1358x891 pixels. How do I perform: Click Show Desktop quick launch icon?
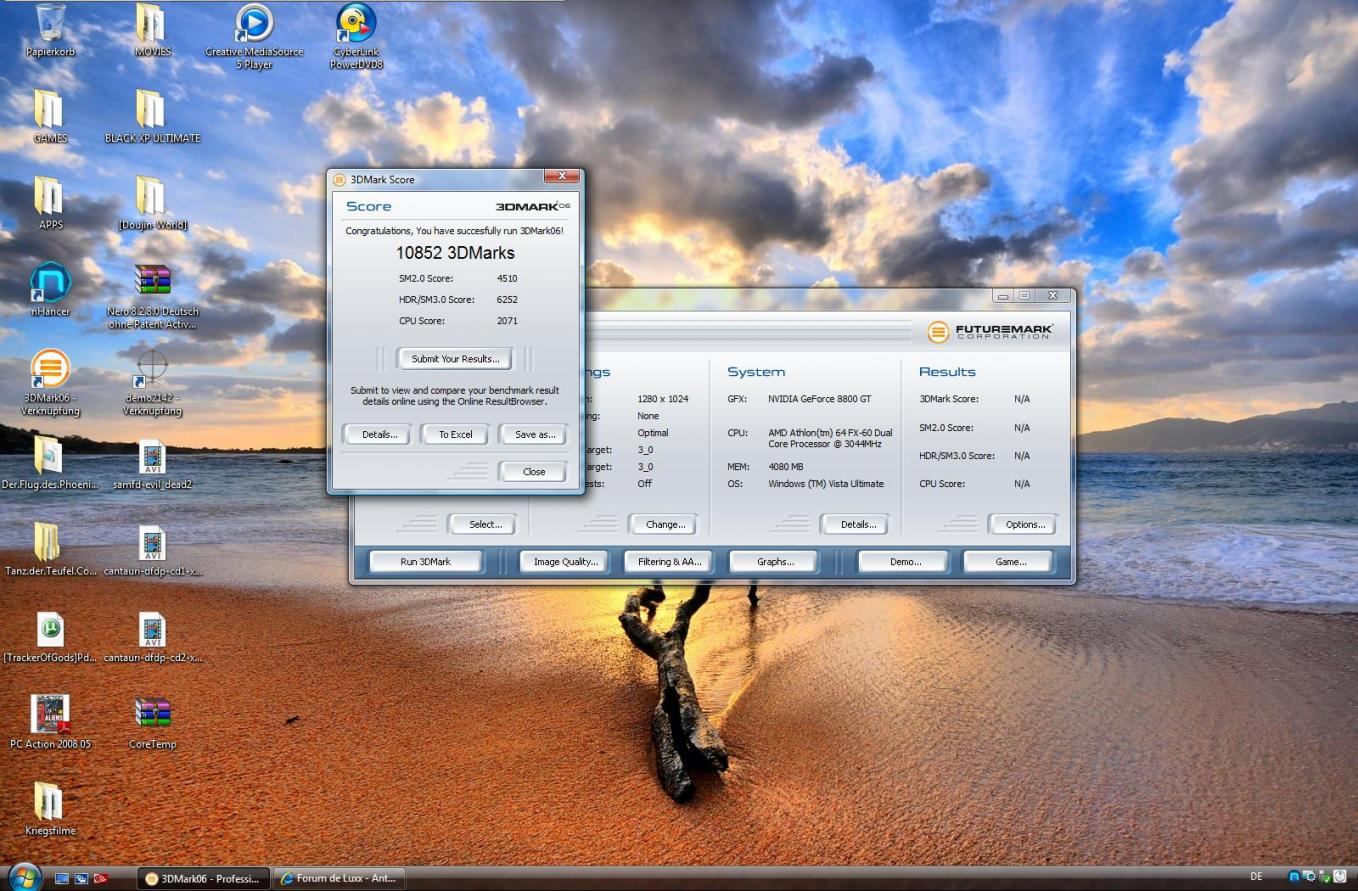[x=62, y=878]
